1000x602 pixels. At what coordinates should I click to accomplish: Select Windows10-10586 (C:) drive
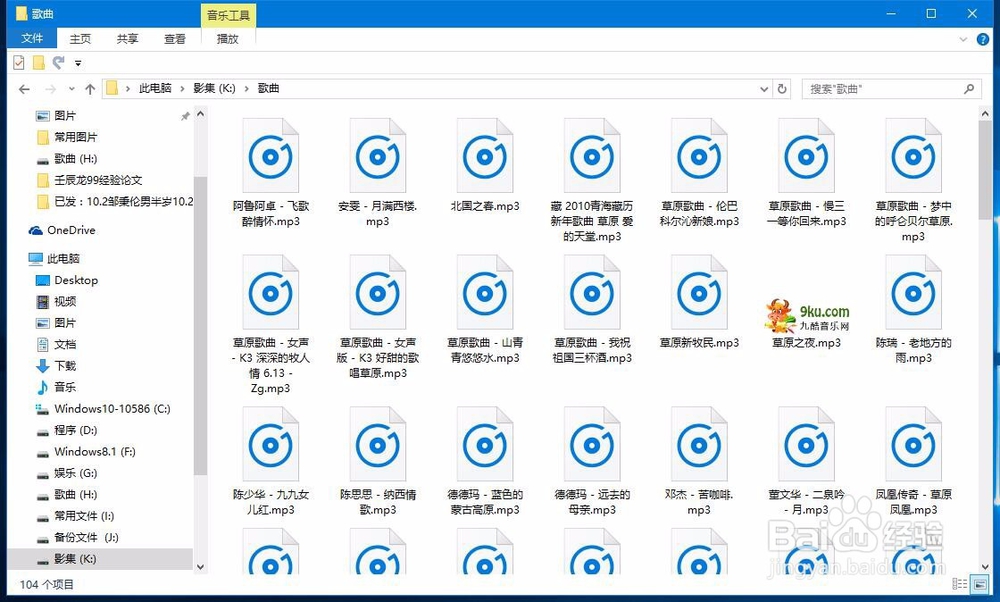coord(112,409)
